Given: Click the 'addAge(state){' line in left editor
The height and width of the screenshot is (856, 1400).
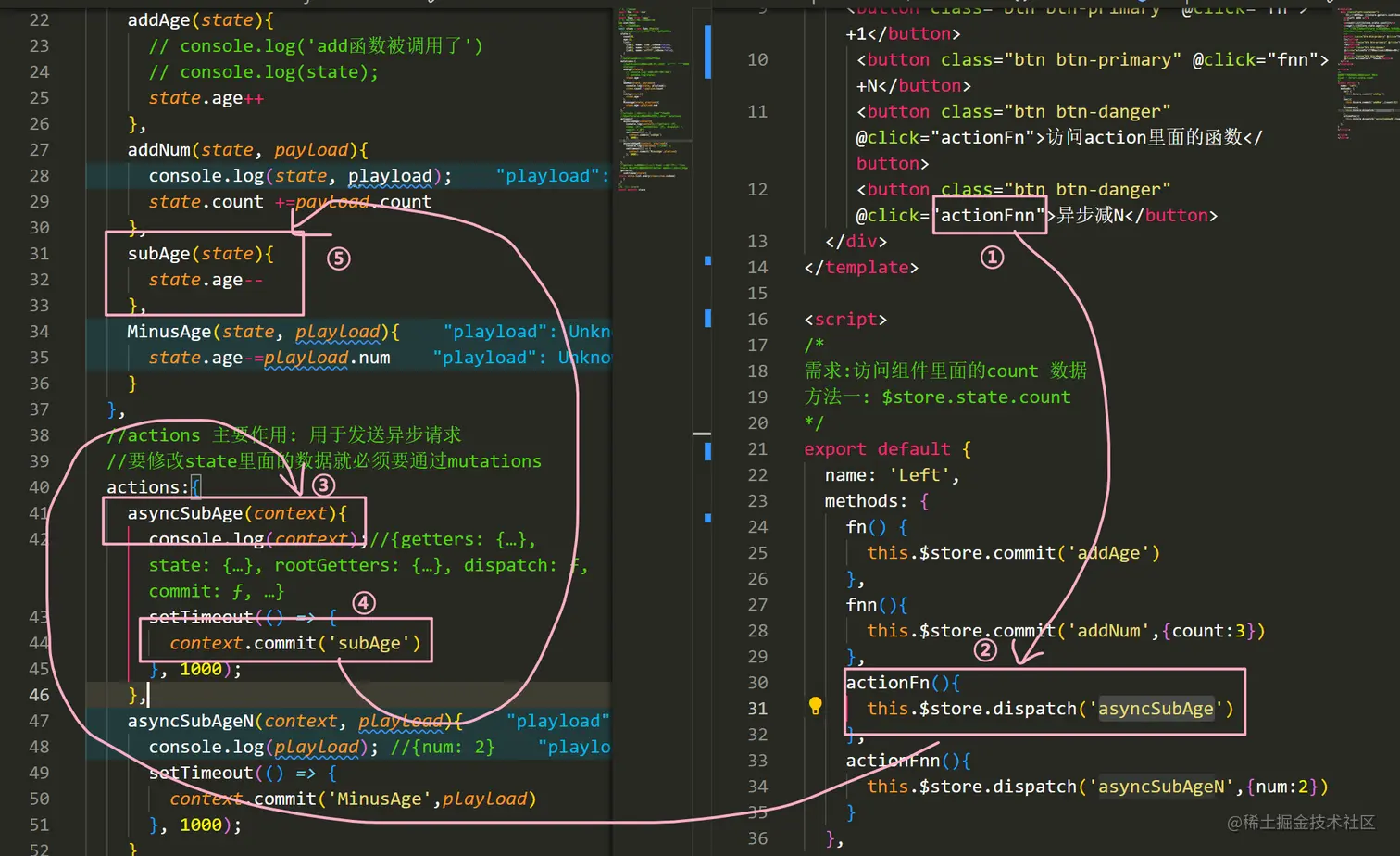Looking at the screenshot, I should click(x=200, y=20).
